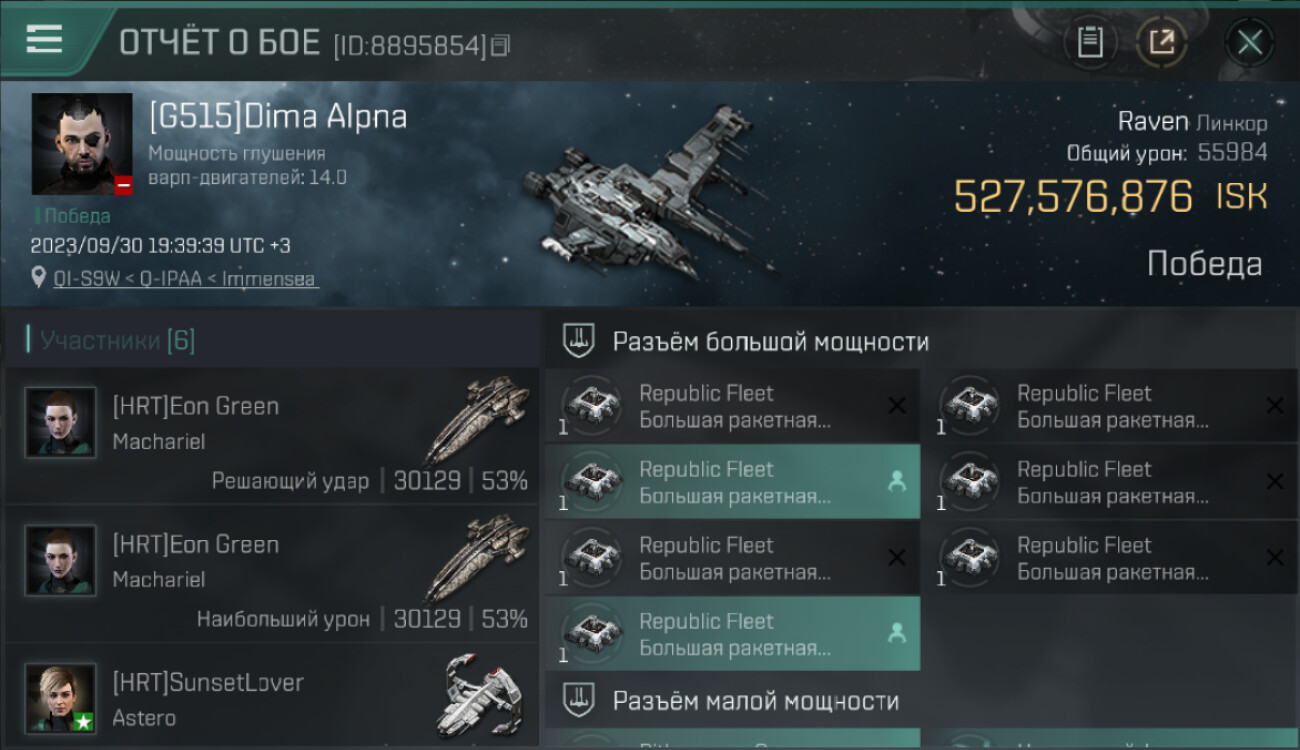The height and width of the screenshot is (750, 1300).
Task: Select first Eon Green entry with Решающий удар
Action: (x=272, y=436)
